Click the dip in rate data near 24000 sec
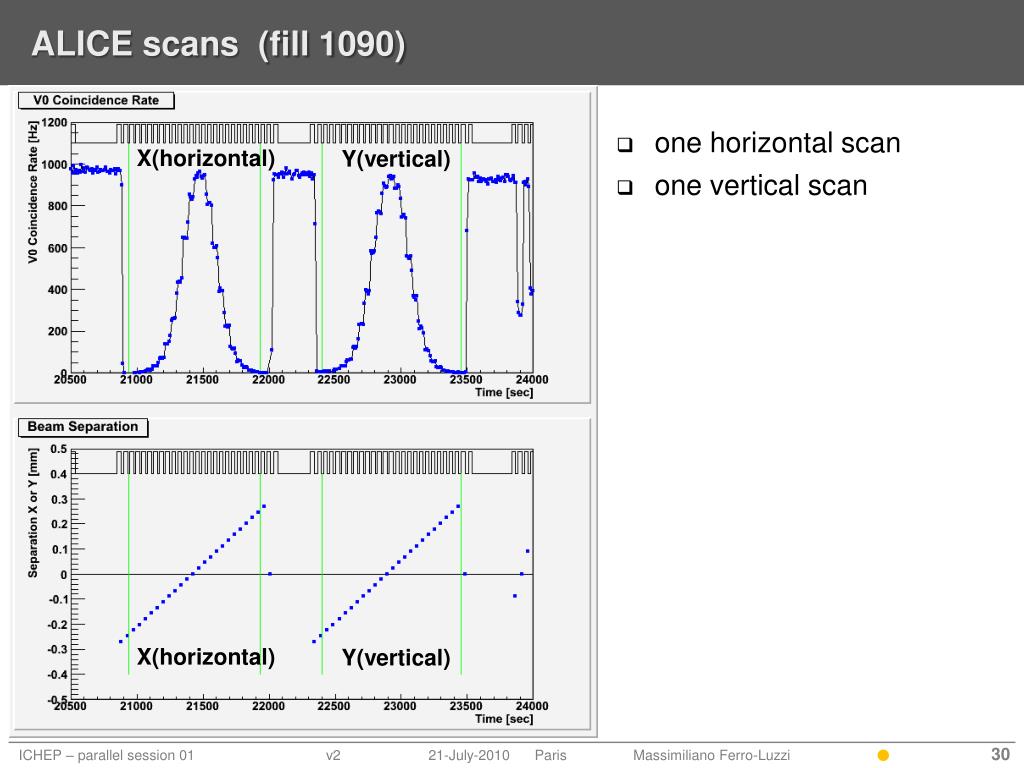Viewport: 1024px width, 768px height. pos(520,313)
